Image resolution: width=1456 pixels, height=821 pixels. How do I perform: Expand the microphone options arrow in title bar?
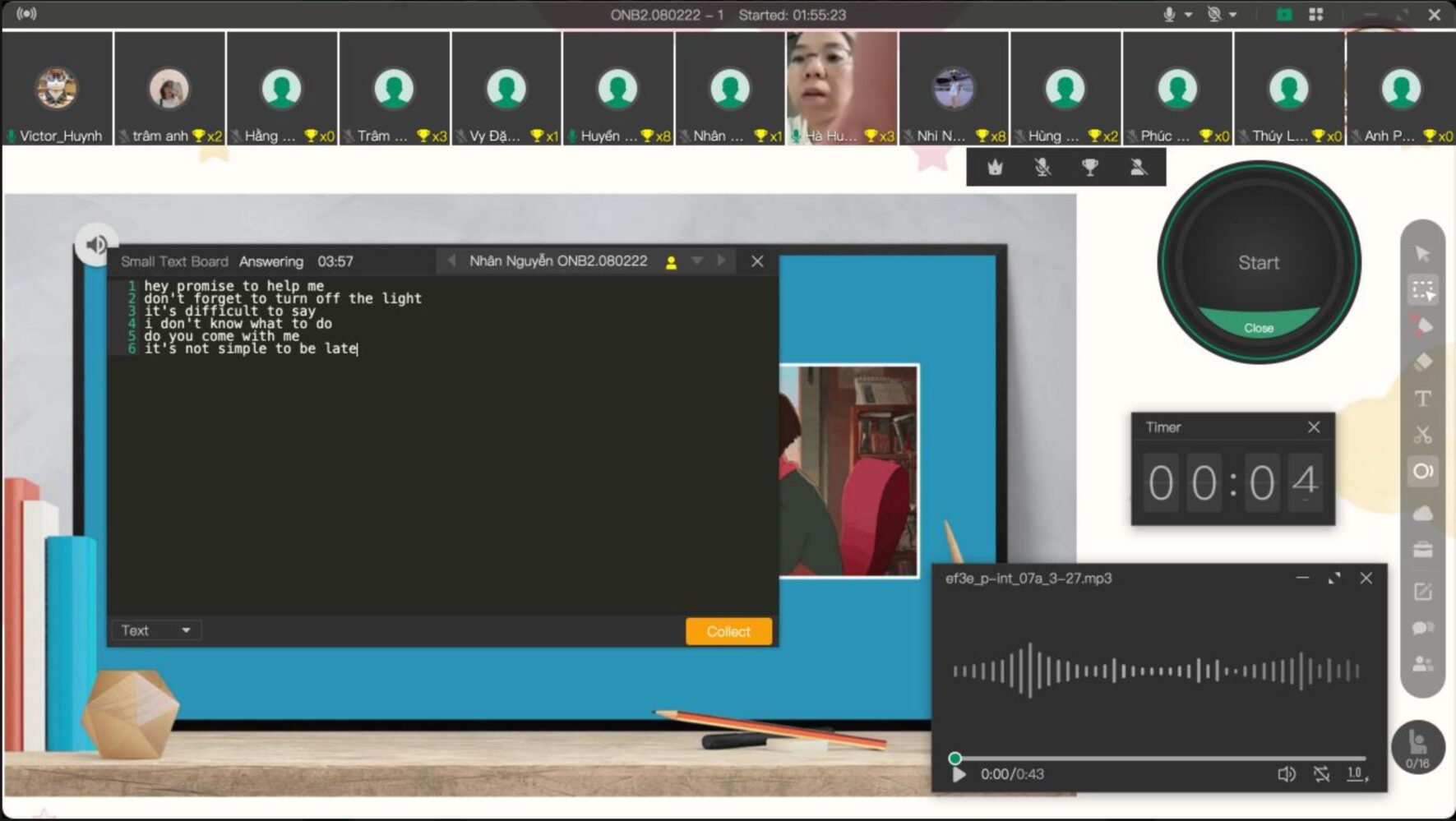coord(1189,15)
